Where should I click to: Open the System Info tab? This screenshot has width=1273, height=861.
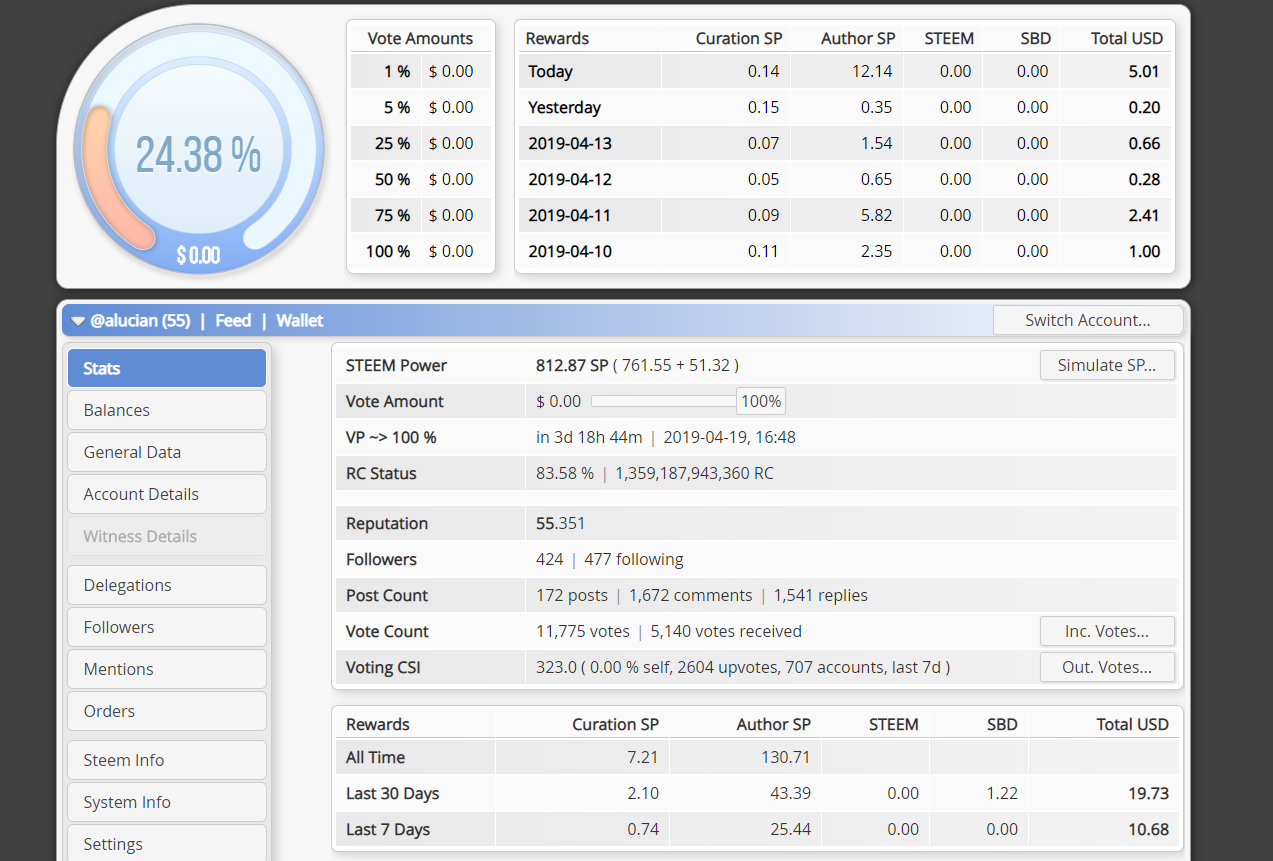tap(167, 802)
